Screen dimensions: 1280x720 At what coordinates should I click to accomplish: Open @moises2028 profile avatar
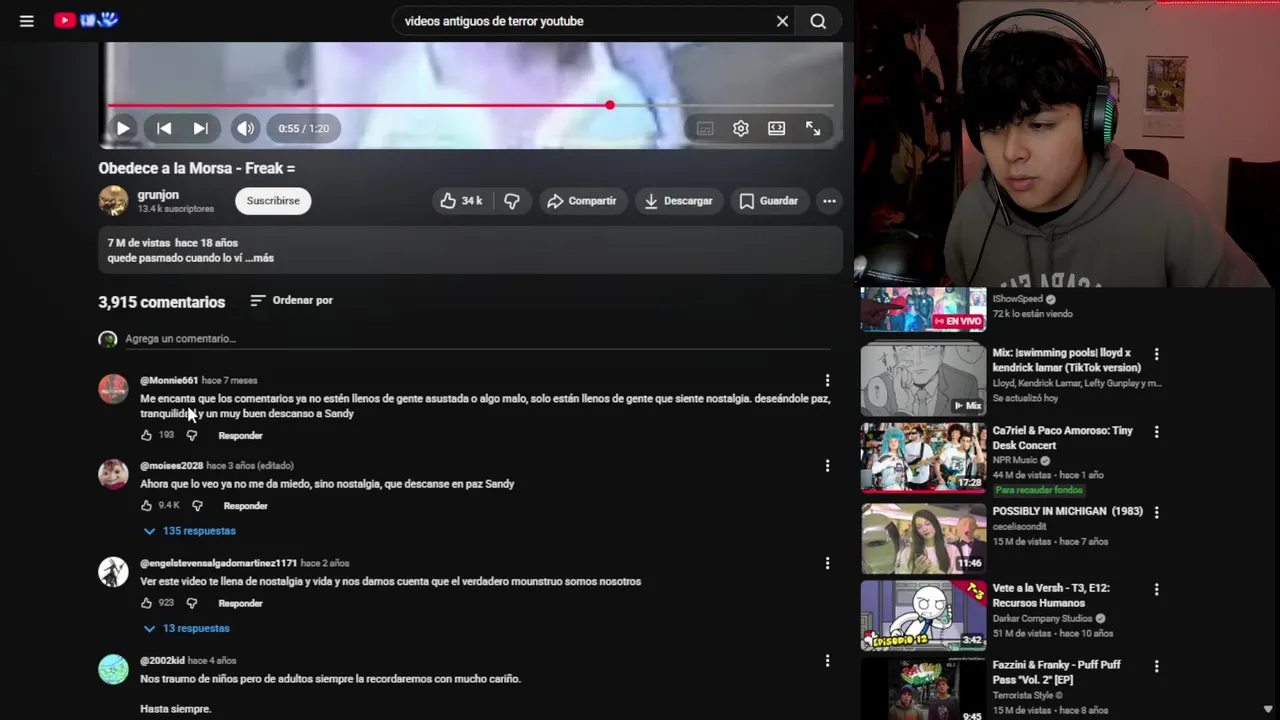(x=113, y=474)
